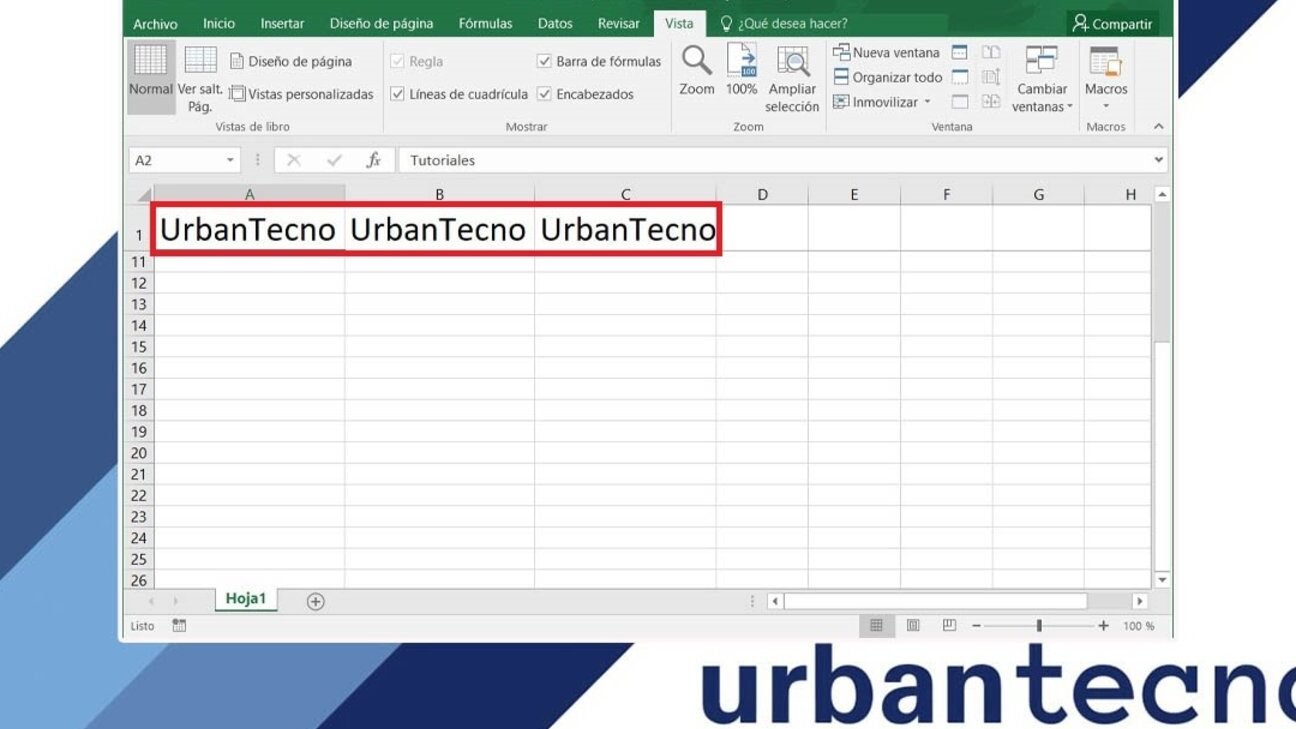This screenshot has width=1296, height=729.
Task: Uncheck Barra de fórmulas
Action: pyautogui.click(x=545, y=60)
